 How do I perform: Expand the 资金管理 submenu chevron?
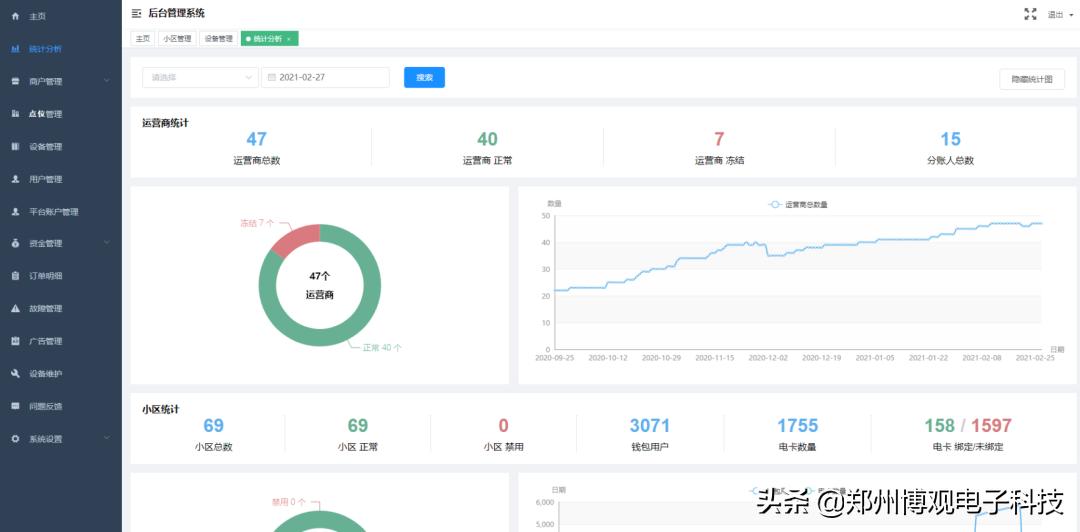click(106, 243)
